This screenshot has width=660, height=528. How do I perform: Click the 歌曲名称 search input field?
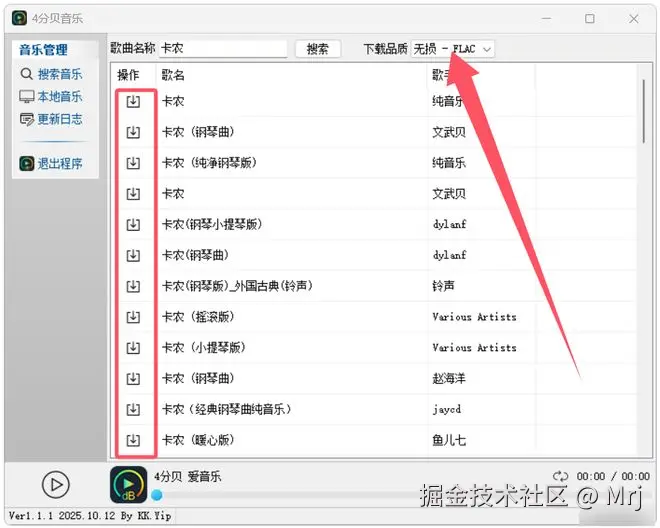[x=223, y=49]
